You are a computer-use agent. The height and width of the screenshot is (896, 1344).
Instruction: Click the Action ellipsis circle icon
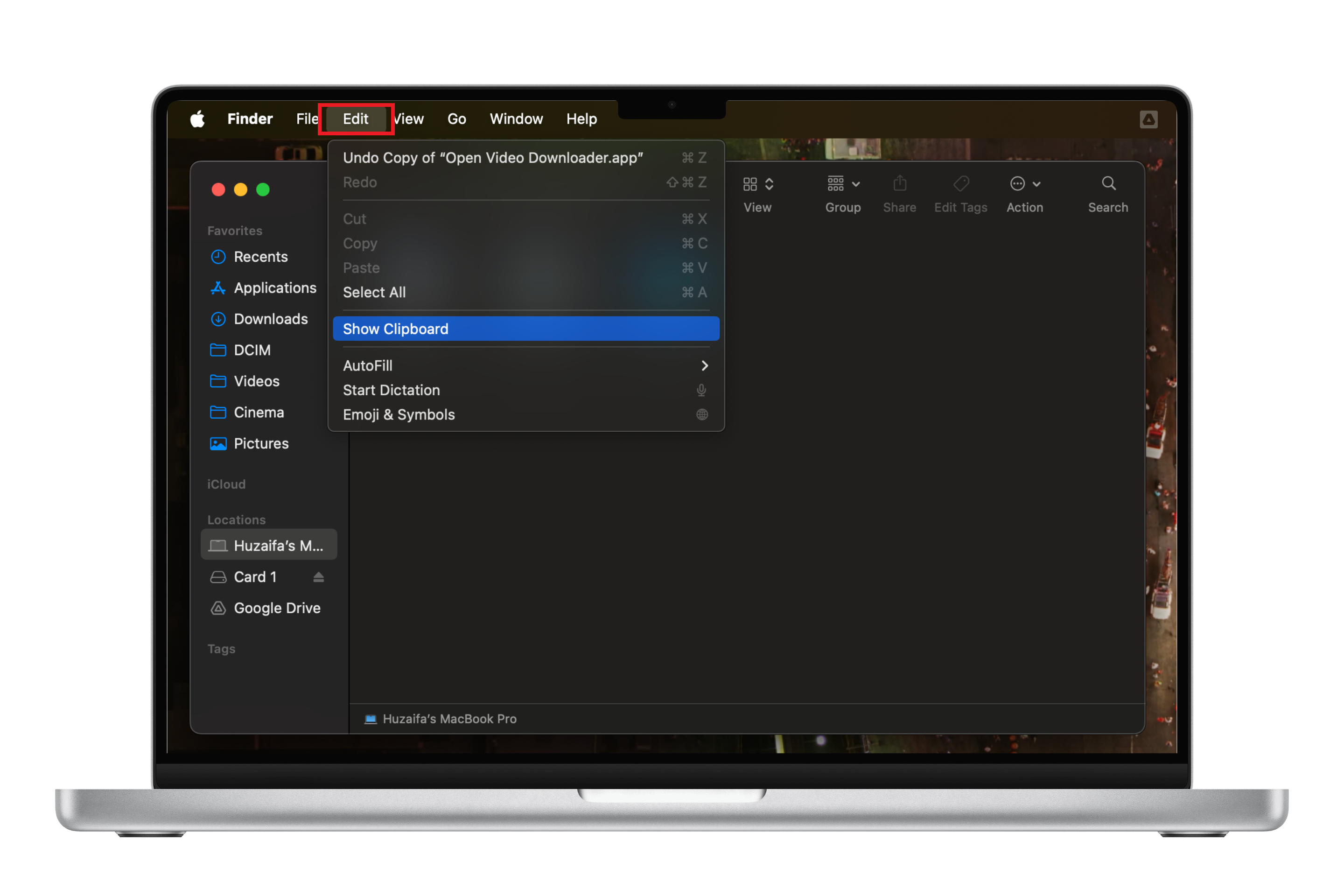tap(1017, 183)
